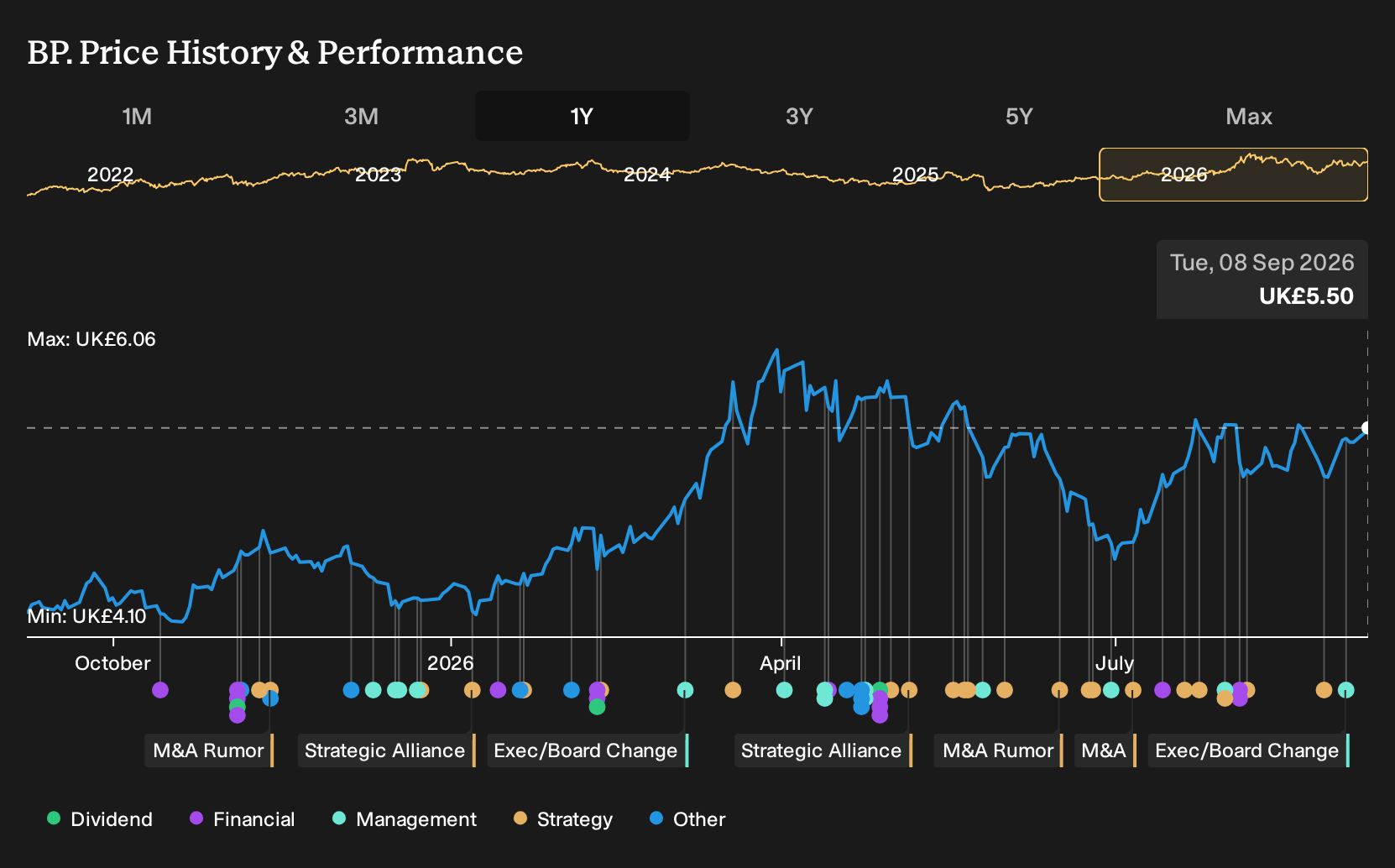Toggle the Management legend filter
The width and height of the screenshot is (1395, 868).
[405, 819]
